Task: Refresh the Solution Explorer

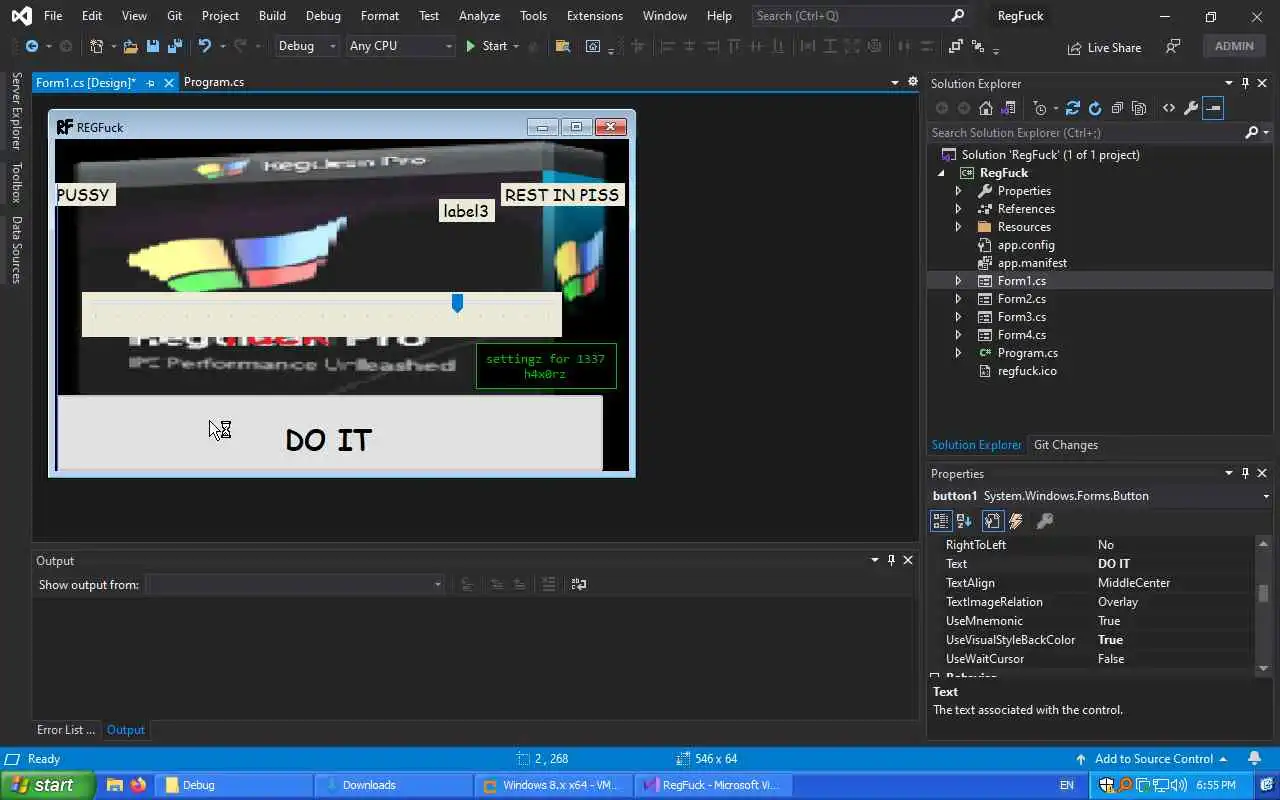Action: (1095, 108)
